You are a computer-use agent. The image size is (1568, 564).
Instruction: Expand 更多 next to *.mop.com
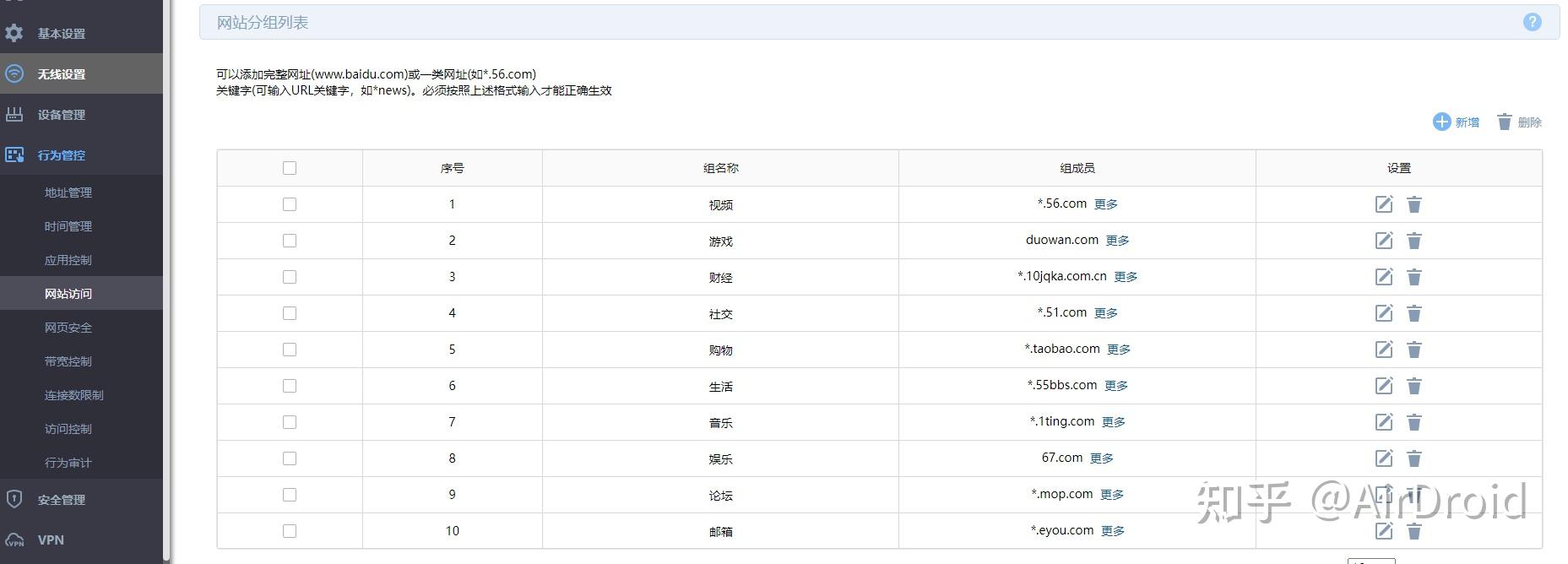[1111, 495]
